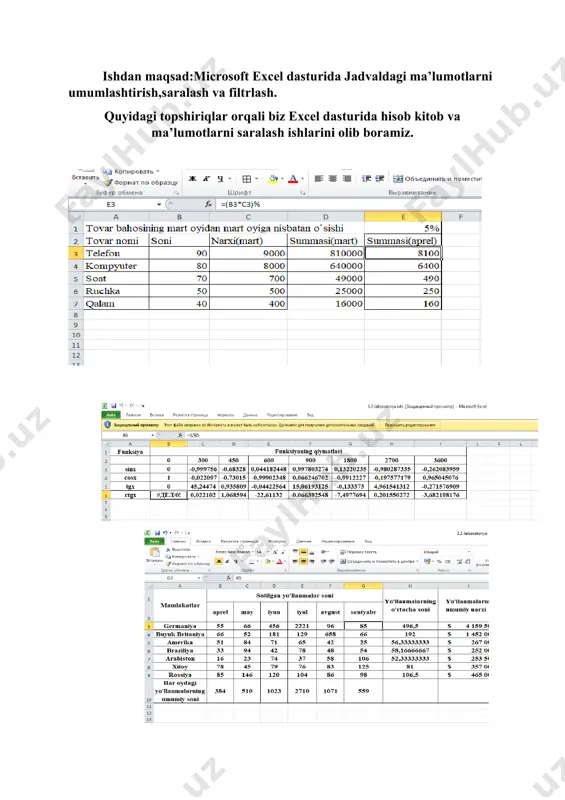The height and width of the screenshot is (800, 565).
Task: Click the save icon in the middle Excel title bar
Action: point(114,406)
